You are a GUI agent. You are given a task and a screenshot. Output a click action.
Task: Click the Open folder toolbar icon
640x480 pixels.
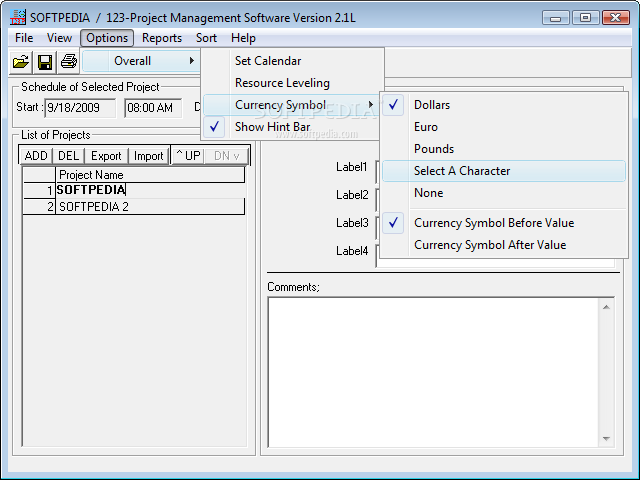pos(21,62)
